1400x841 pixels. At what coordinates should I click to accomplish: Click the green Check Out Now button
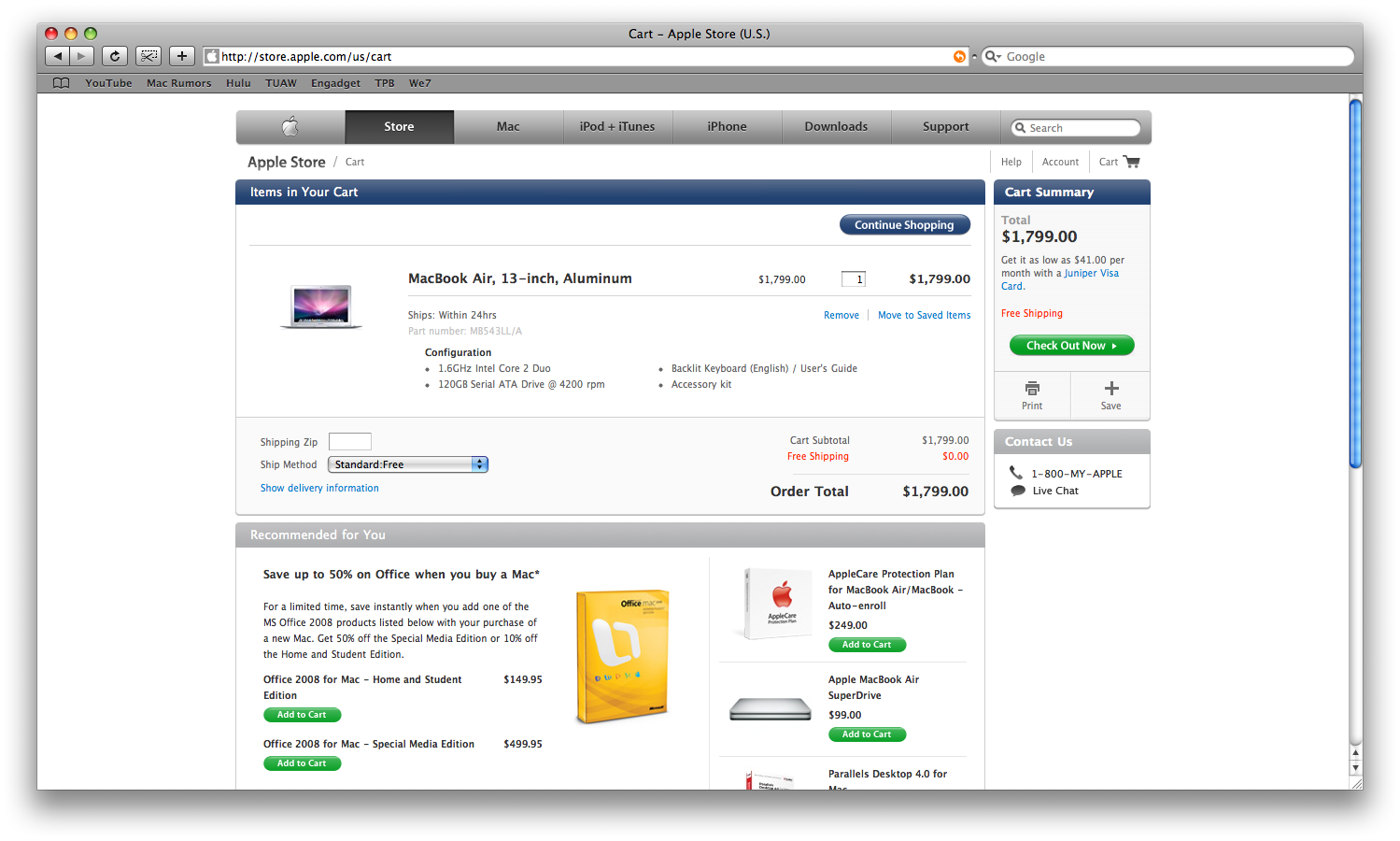pos(1071,346)
